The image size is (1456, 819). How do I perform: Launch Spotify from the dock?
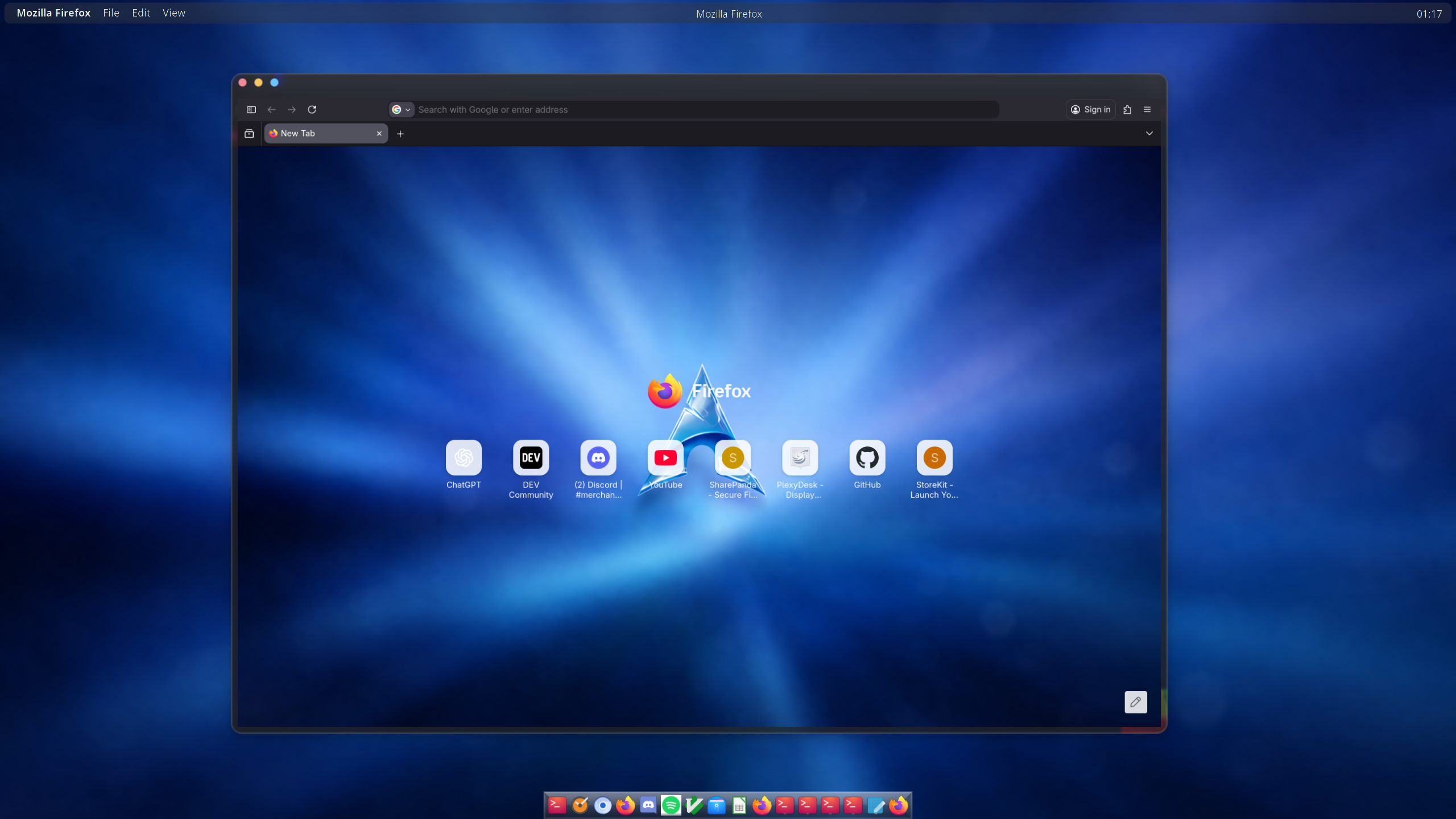pyautogui.click(x=671, y=805)
